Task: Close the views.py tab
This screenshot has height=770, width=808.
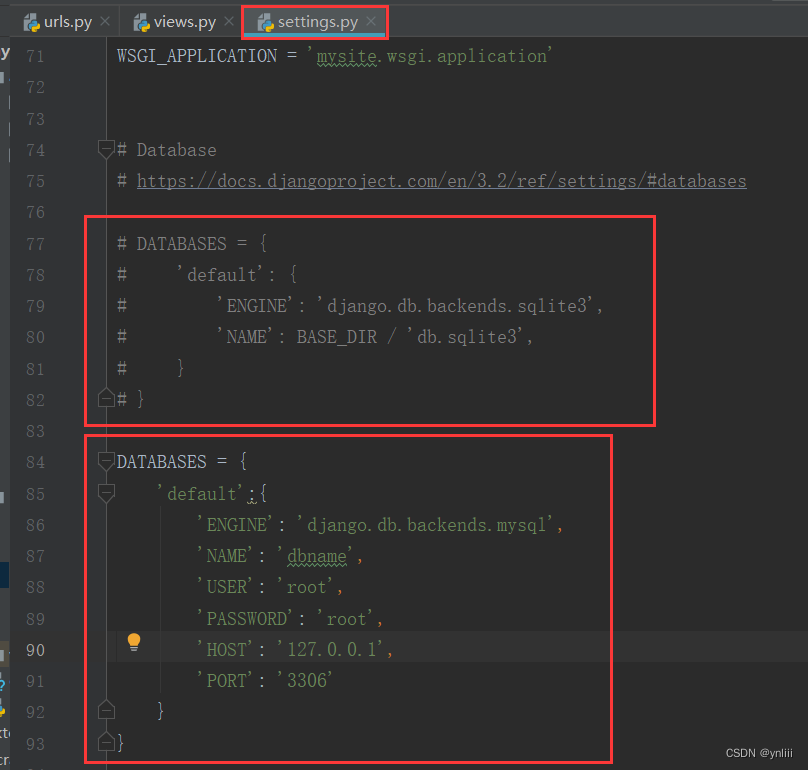Action: [x=229, y=21]
